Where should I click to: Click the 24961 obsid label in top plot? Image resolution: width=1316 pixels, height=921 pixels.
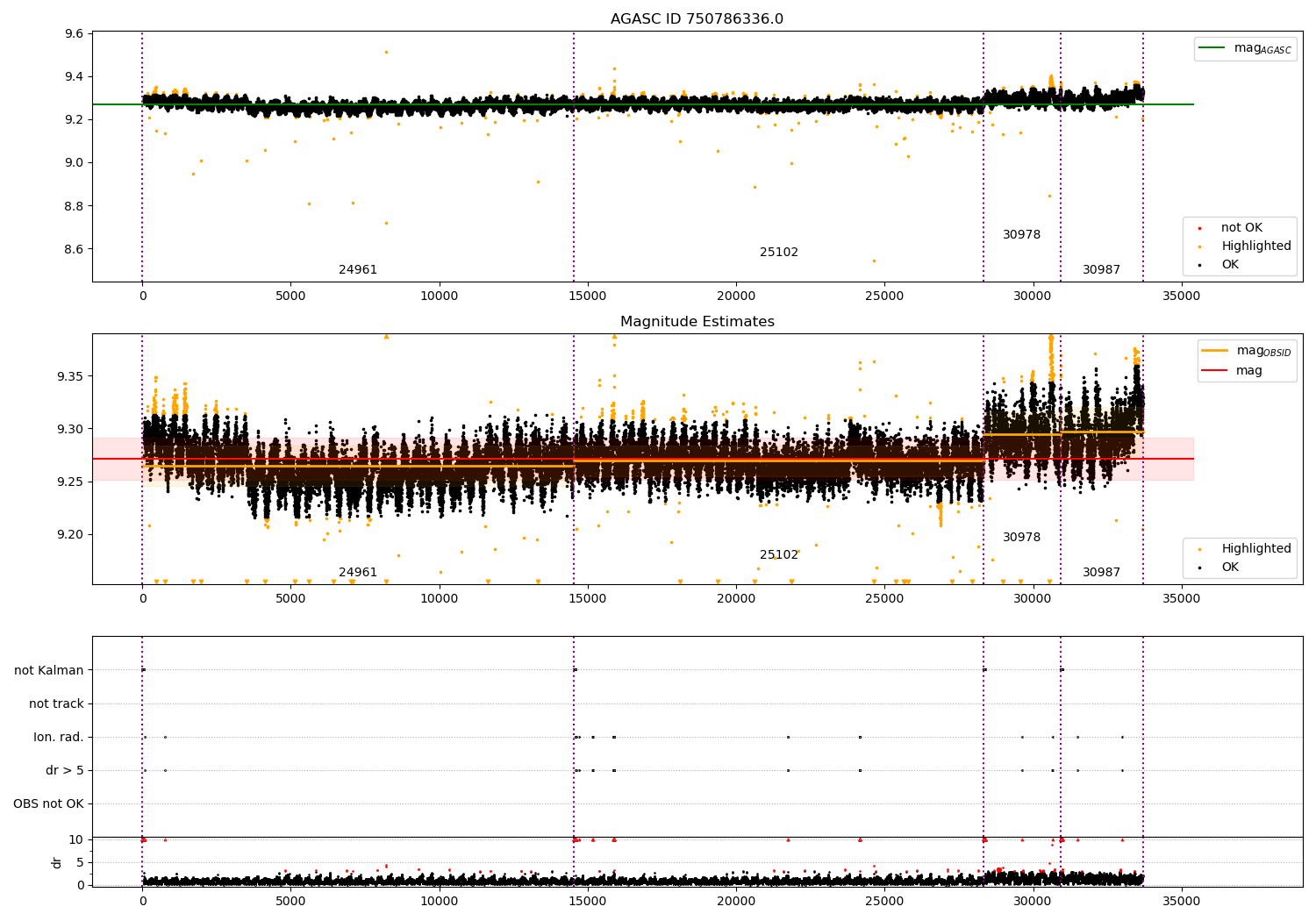[358, 270]
